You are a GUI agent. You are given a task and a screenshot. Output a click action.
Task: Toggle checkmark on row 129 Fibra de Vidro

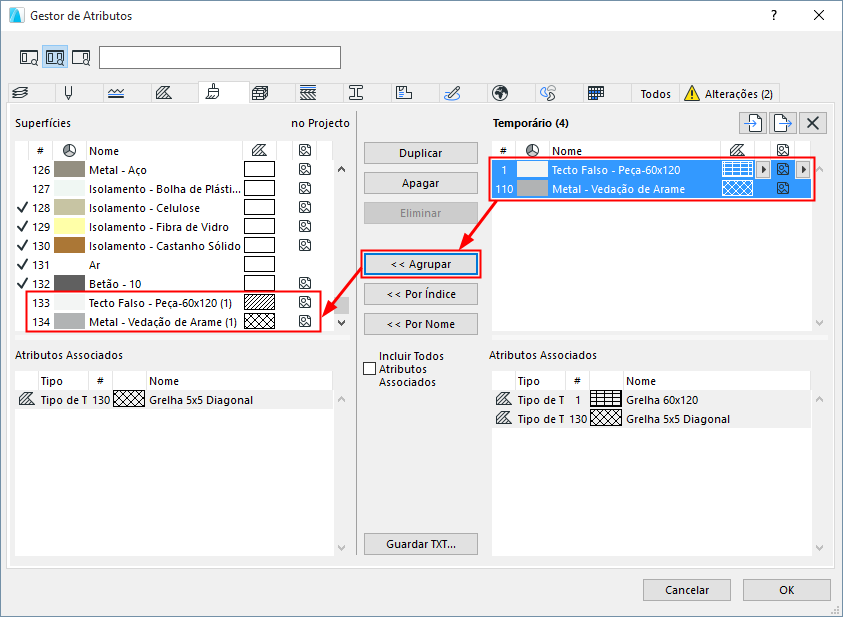click(22, 227)
